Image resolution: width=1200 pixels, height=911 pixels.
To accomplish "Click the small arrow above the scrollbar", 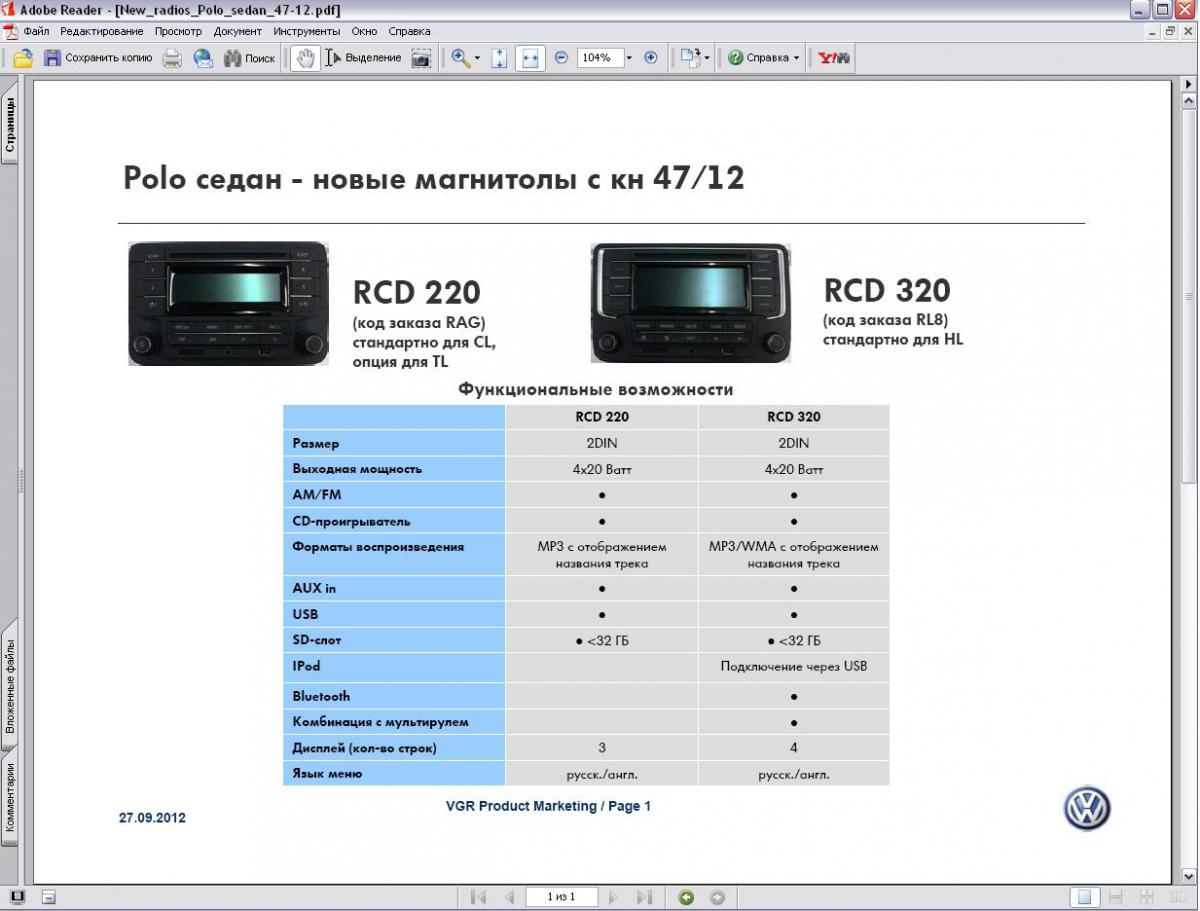I will click(1189, 85).
